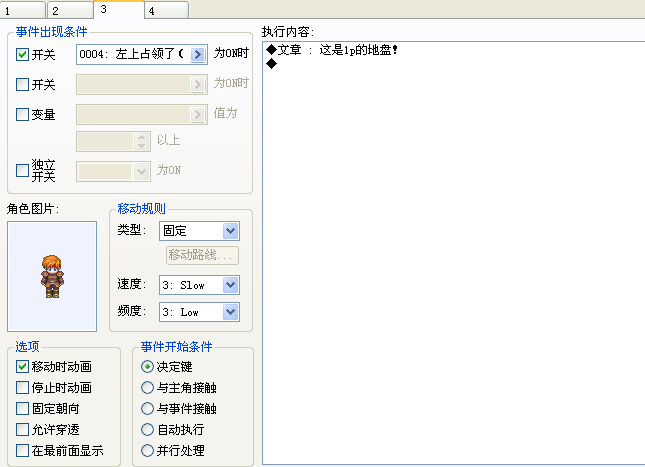Enable the 独立开关 condition checkbox
Image resolution: width=645 pixels, height=467 pixels.
(22, 170)
